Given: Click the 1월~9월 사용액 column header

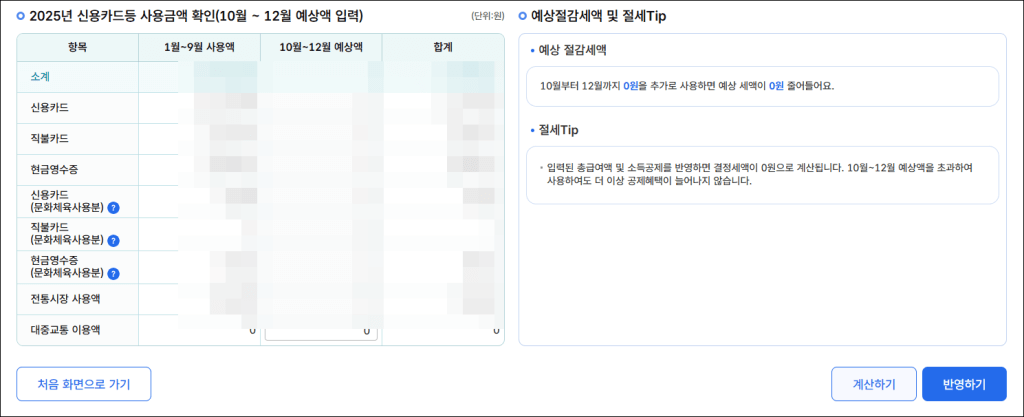Looking at the screenshot, I should pos(199,47).
